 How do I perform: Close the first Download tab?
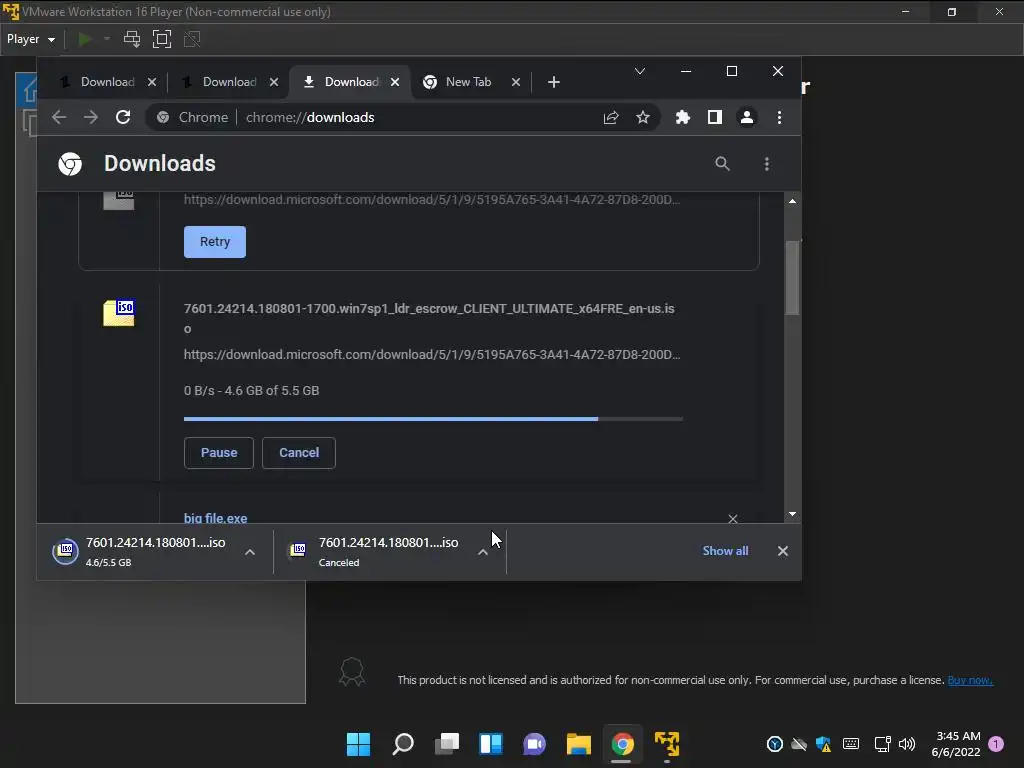(x=152, y=82)
